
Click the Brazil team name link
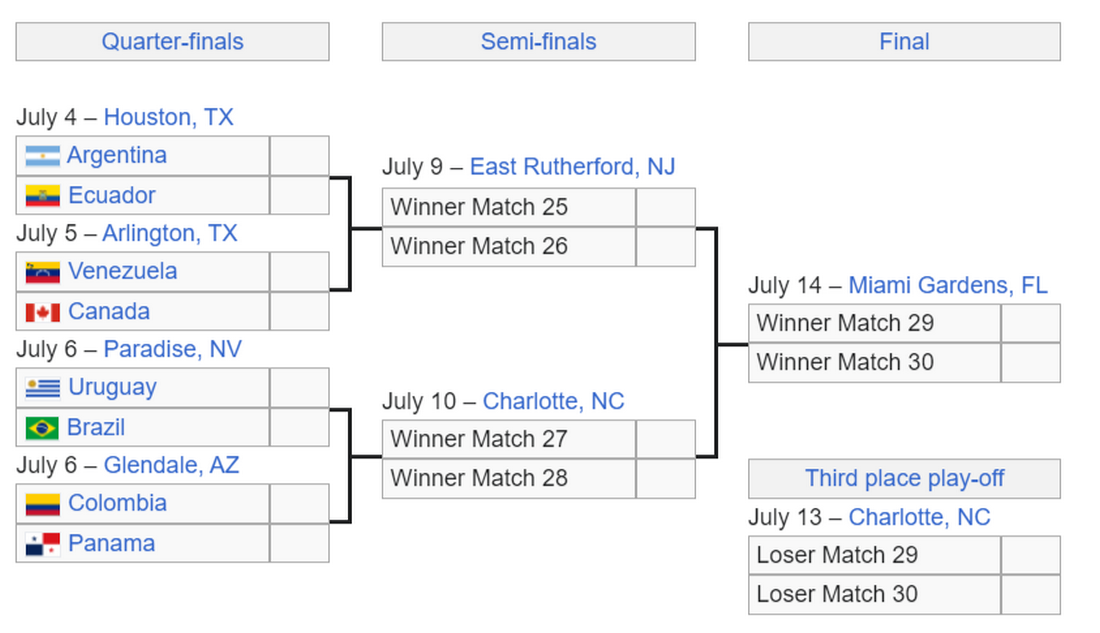(96, 427)
